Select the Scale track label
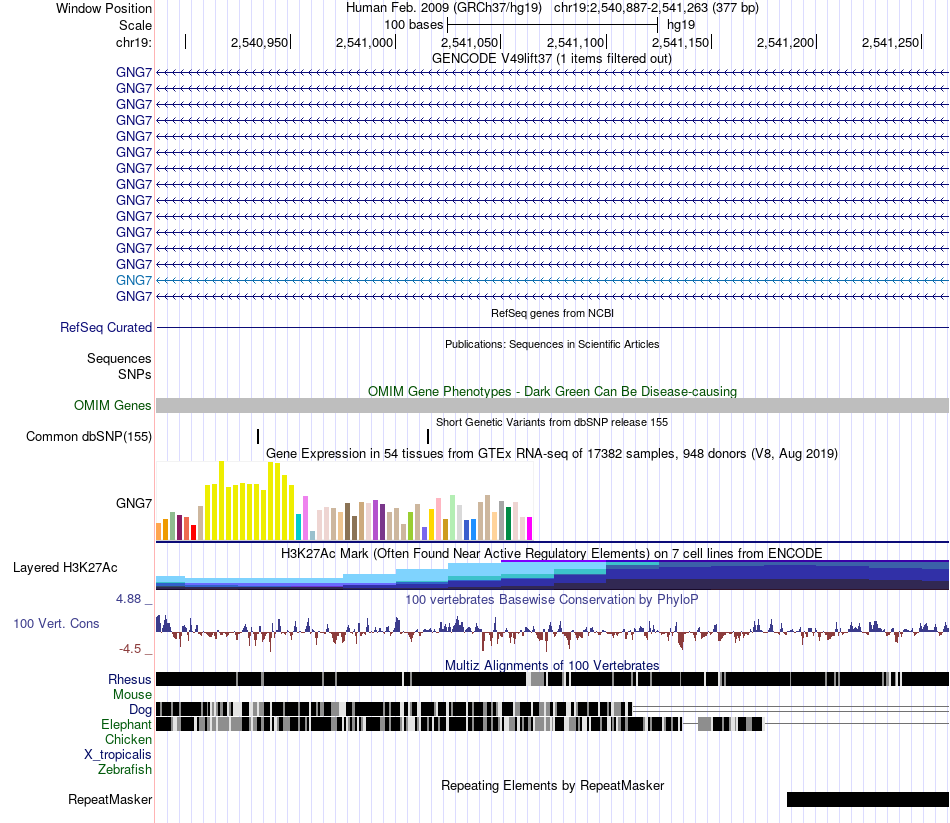This screenshot has height=823, width=950. 135,25
